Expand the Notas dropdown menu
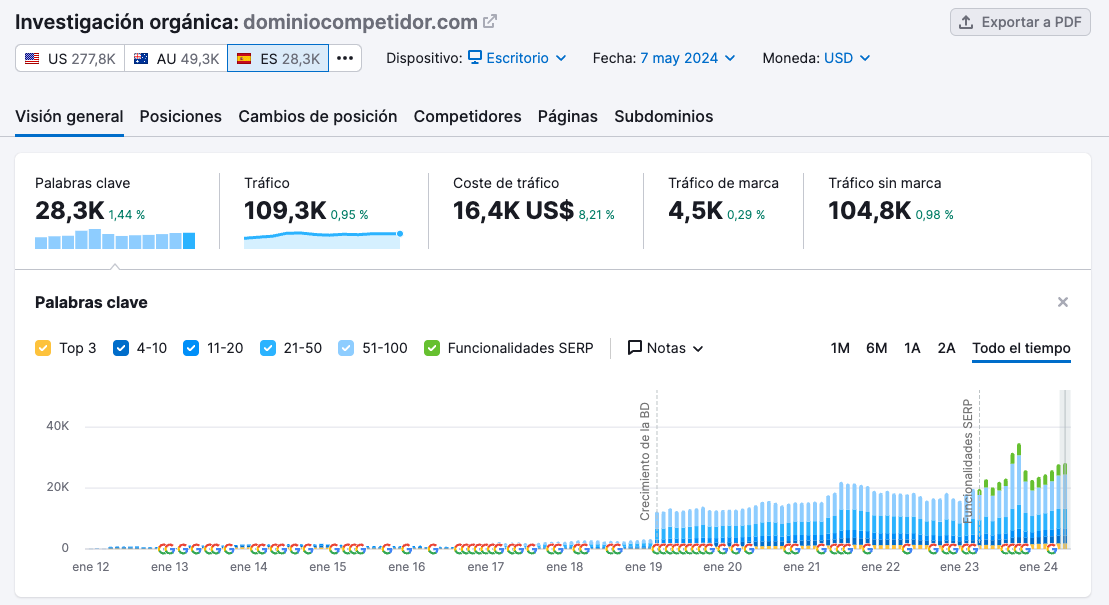Image resolution: width=1109 pixels, height=605 pixels. [x=666, y=348]
